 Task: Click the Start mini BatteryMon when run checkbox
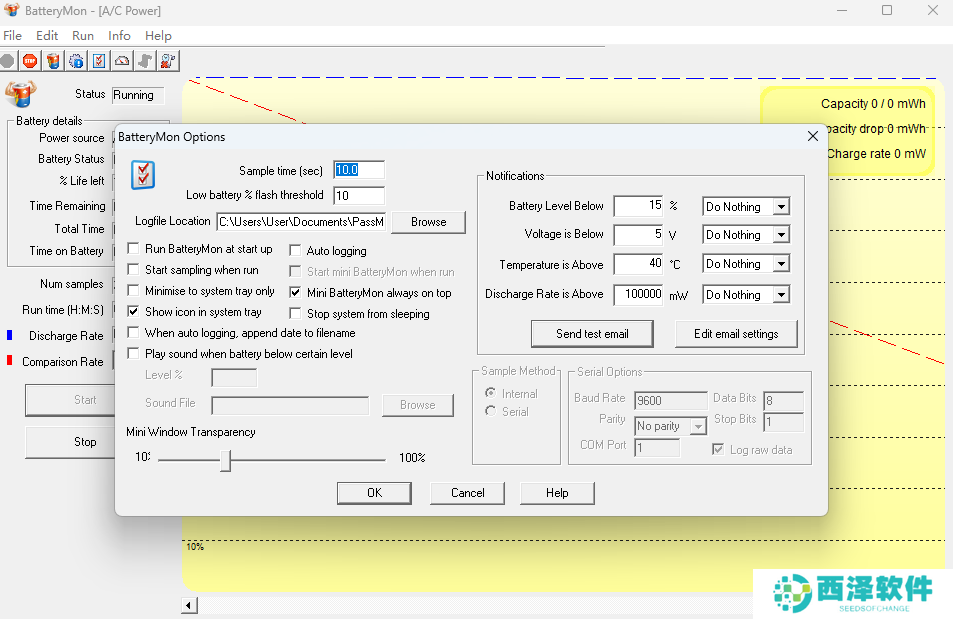click(x=295, y=271)
